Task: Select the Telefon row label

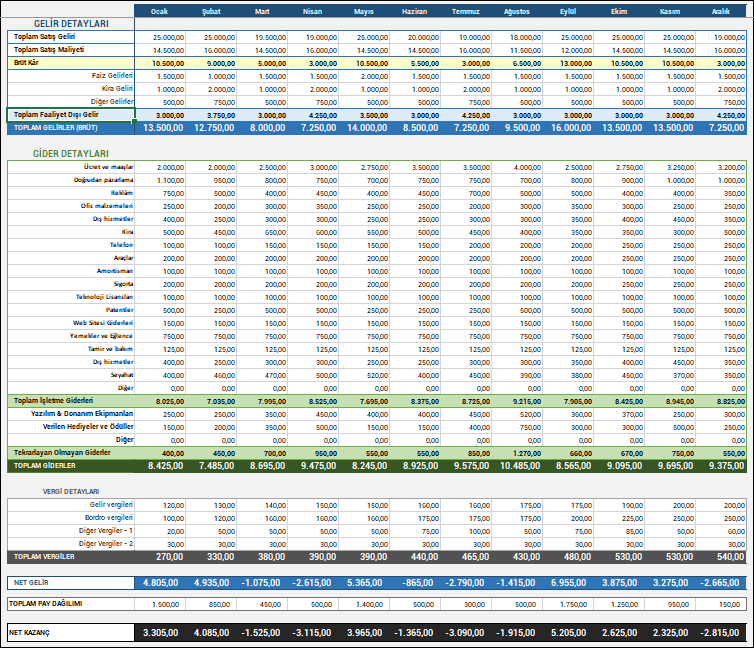Action: (121, 245)
